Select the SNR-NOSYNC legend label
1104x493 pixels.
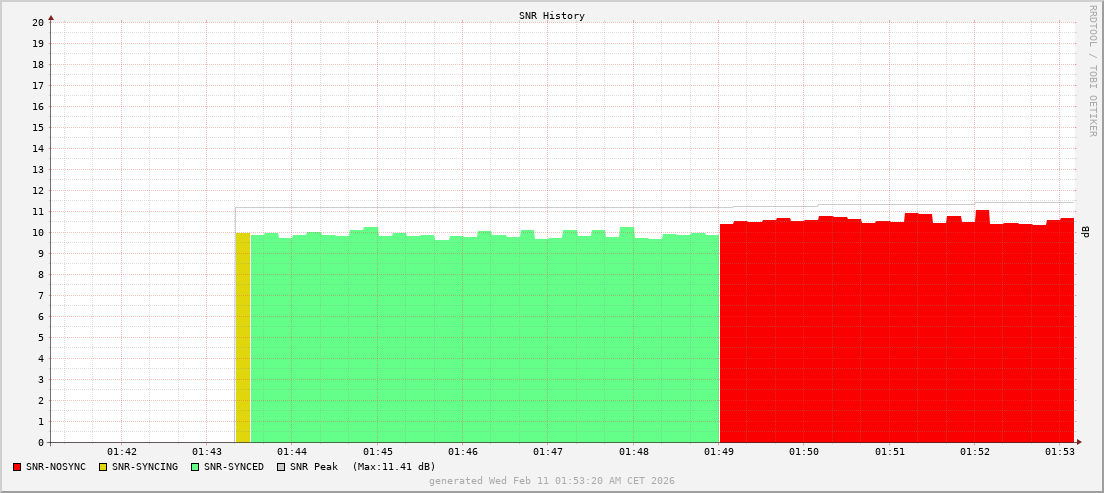pyautogui.click(x=56, y=467)
